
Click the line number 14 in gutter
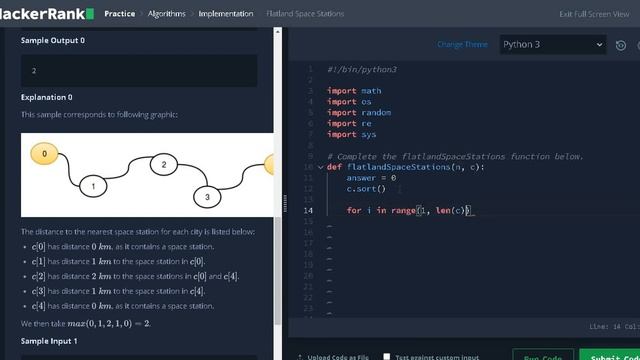(x=308, y=211)
